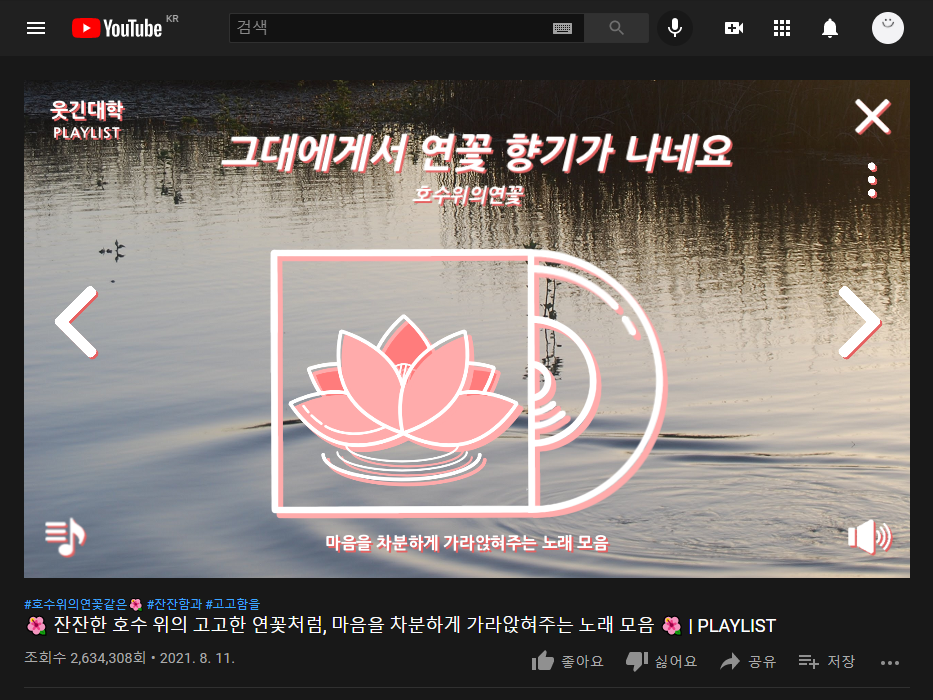Click the X icon on the video
933x700 pixels.
(x=873, y=117)
